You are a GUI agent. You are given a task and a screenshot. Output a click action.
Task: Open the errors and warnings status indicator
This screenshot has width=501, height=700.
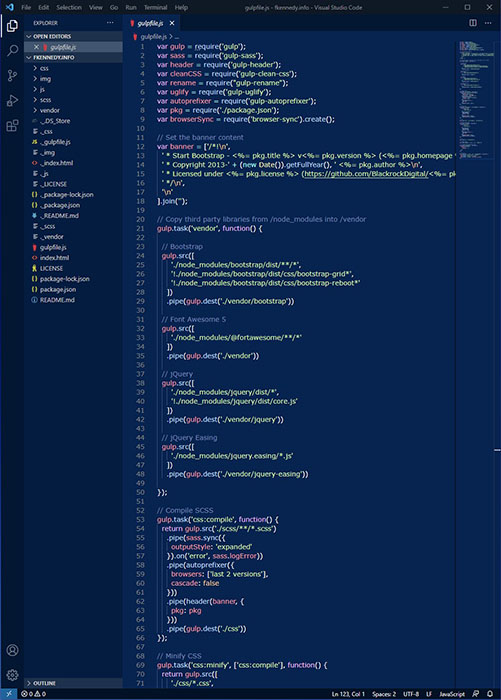coord(34,694)
